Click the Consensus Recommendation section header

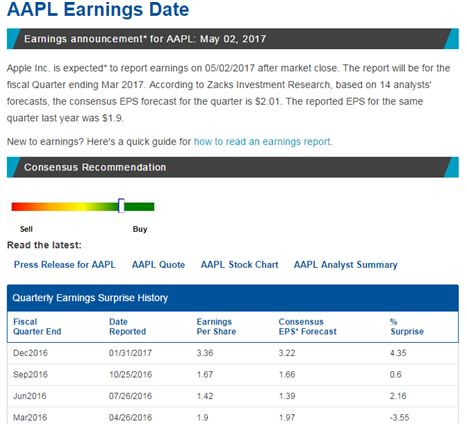coord(233,167)
